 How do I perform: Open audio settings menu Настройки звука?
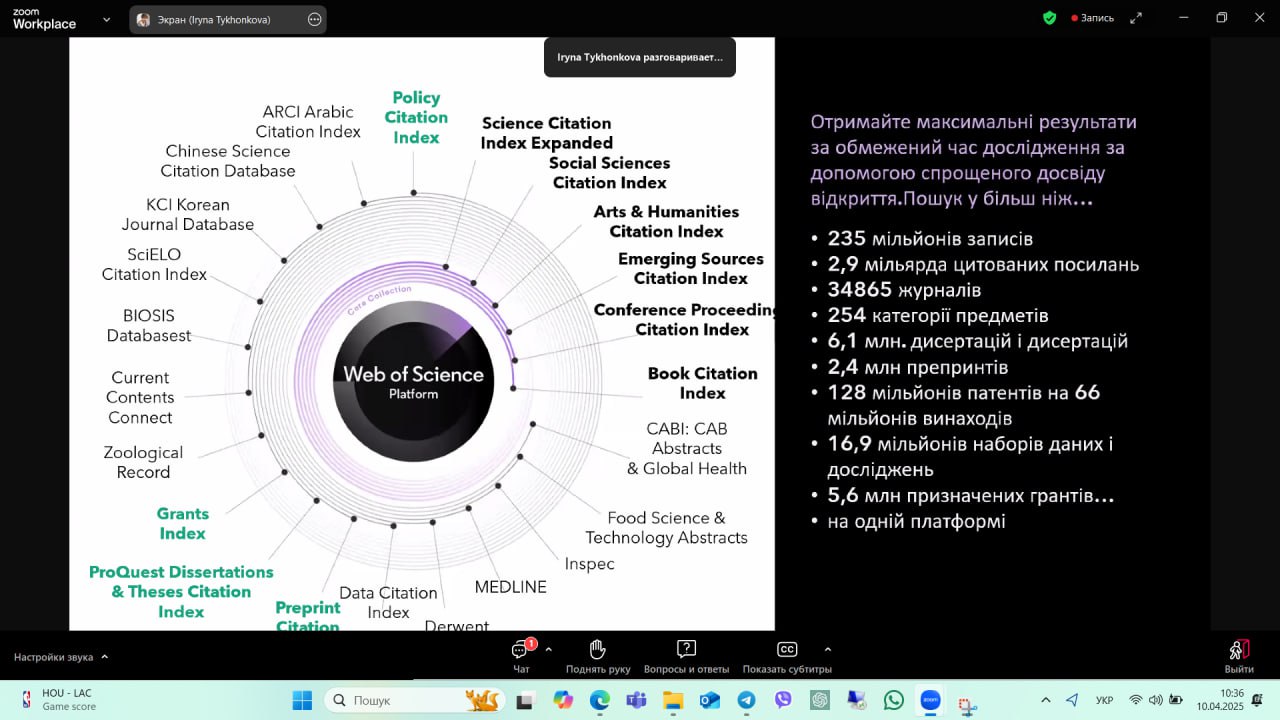pyautogui.click(x=61, y=657)
